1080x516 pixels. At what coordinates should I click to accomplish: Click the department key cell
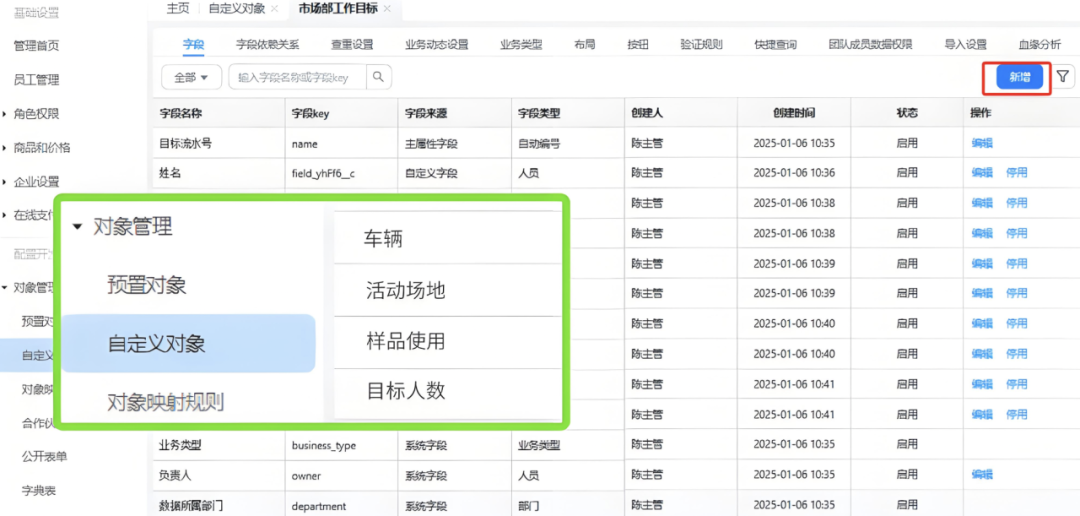point(318,506)
